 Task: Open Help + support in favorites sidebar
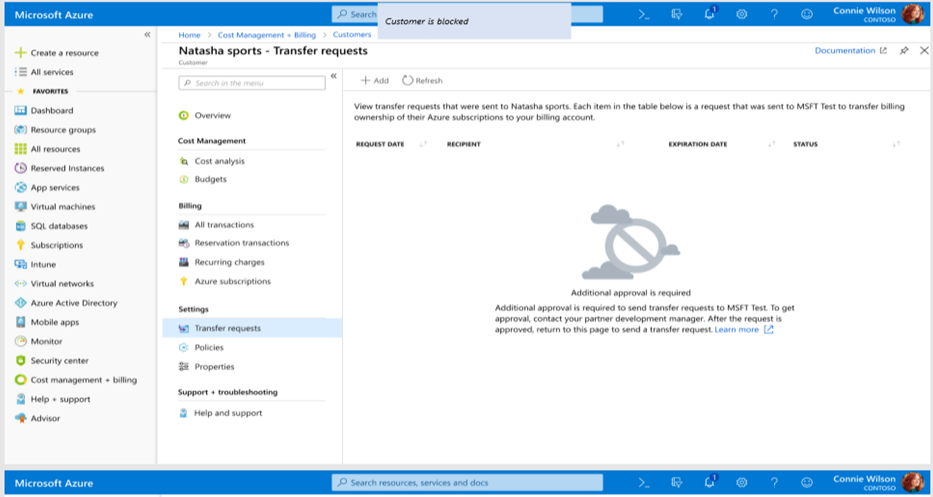[53, 399]
